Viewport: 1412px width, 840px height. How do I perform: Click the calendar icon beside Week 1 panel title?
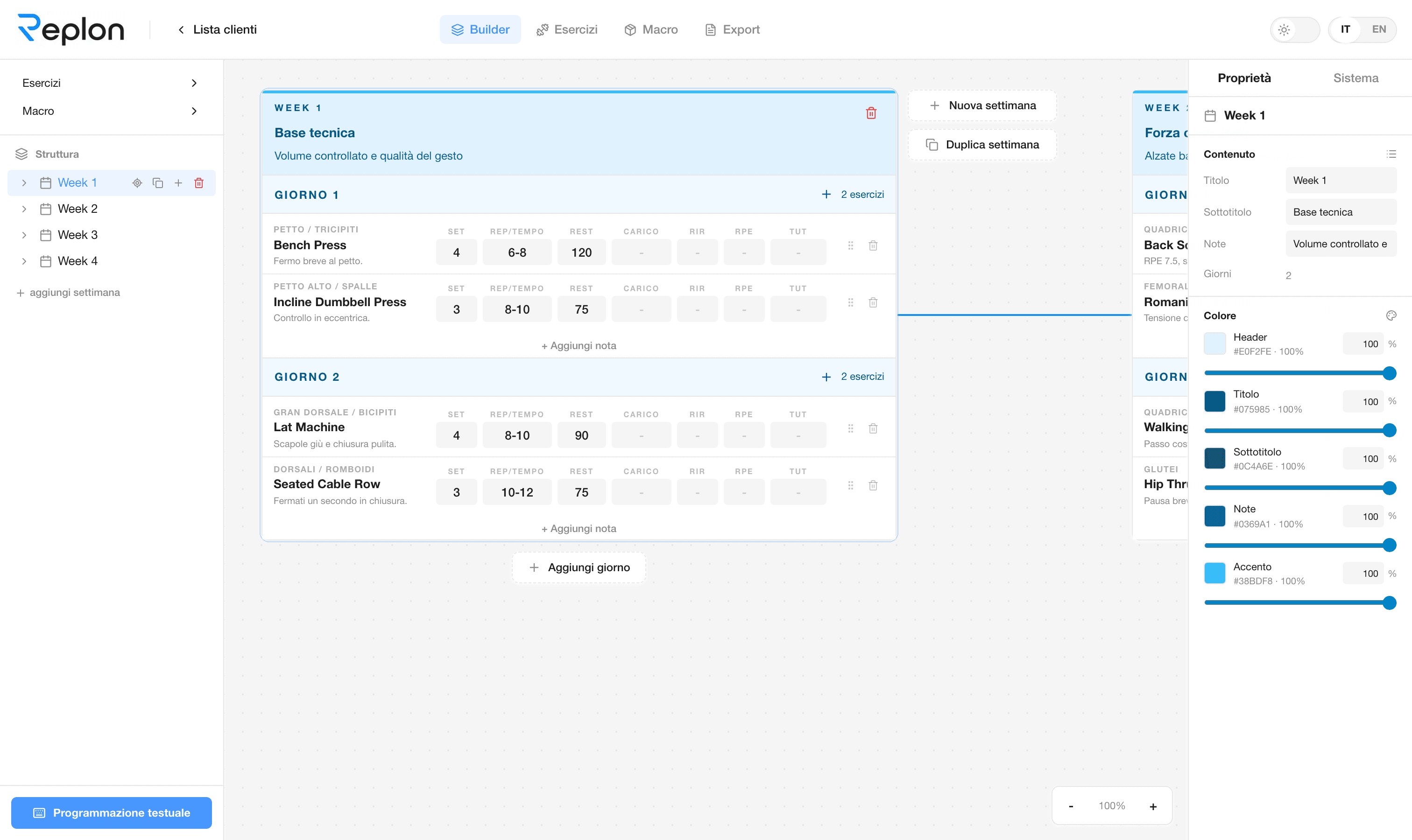[1210, 115]
